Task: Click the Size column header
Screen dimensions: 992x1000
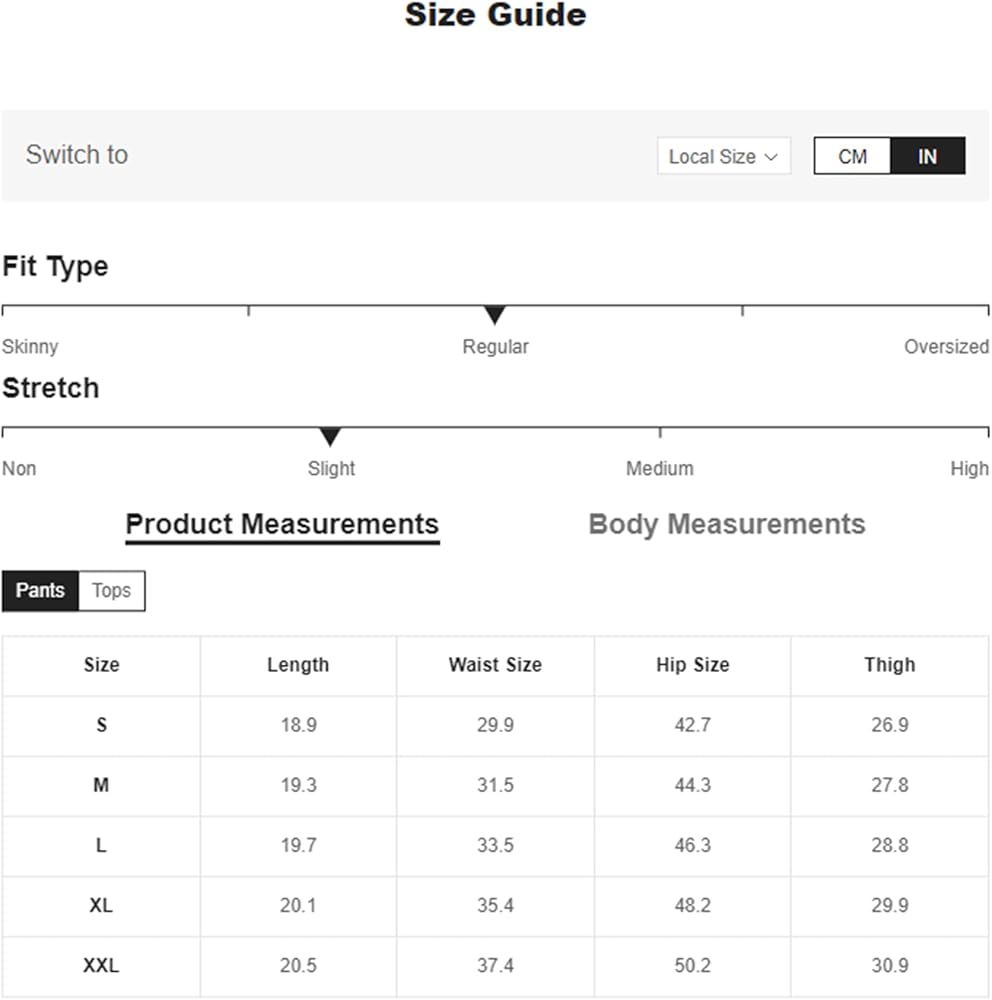Action: pos(101,665)
